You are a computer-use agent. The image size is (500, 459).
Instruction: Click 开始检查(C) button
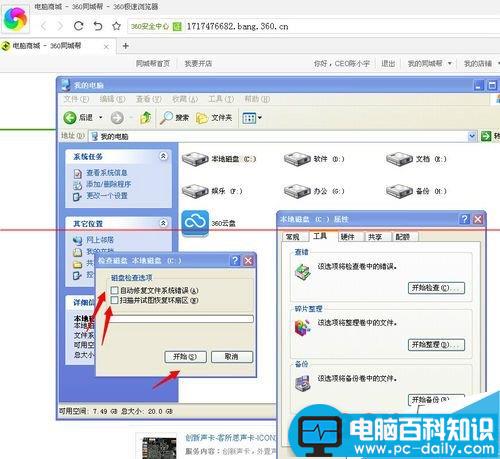(x=436, y=288)
